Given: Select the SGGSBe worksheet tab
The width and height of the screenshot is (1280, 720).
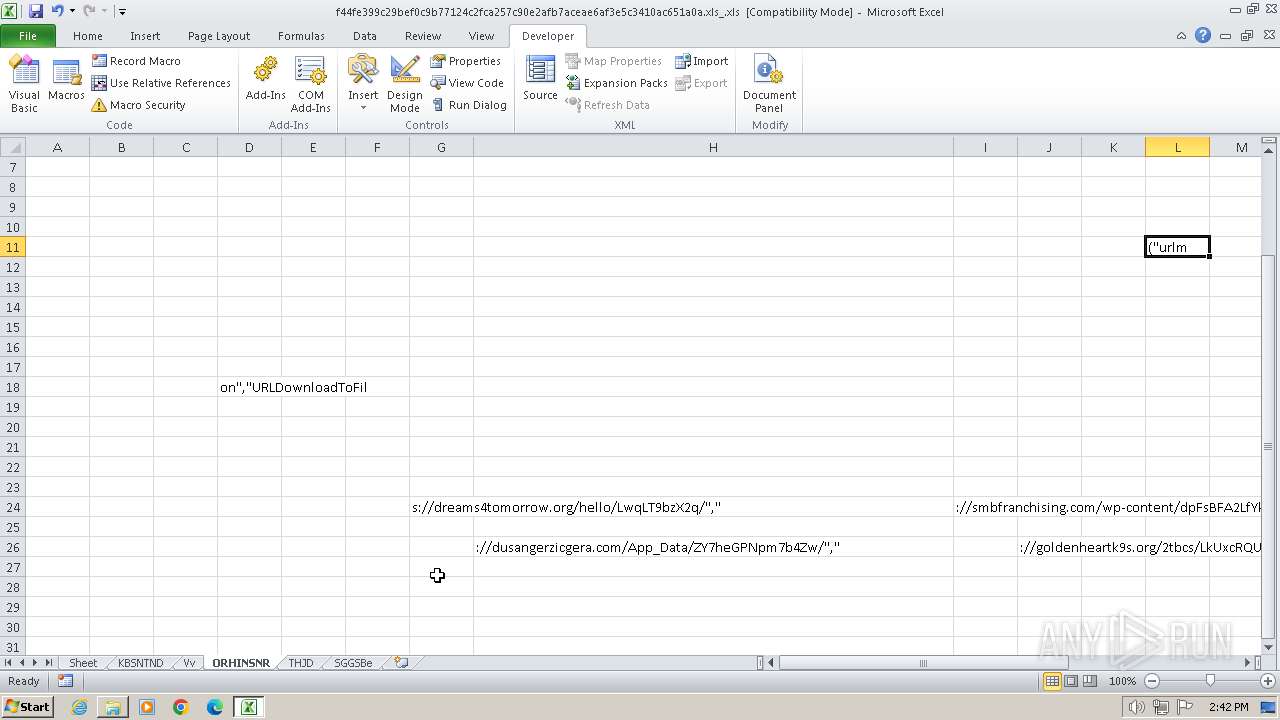Looking at the screenshot, I should 353,663.
